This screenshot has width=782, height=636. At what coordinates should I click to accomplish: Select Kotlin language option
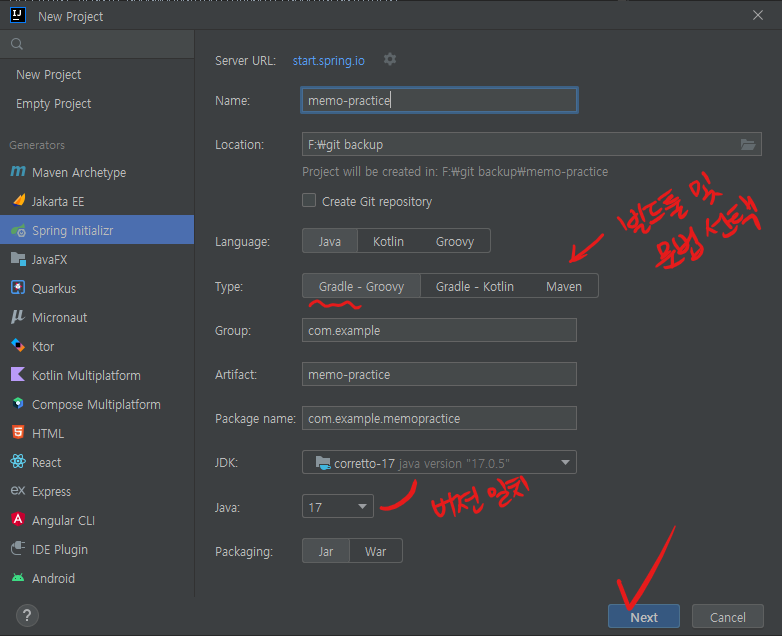pyautogui.click(x=389, y=241)
